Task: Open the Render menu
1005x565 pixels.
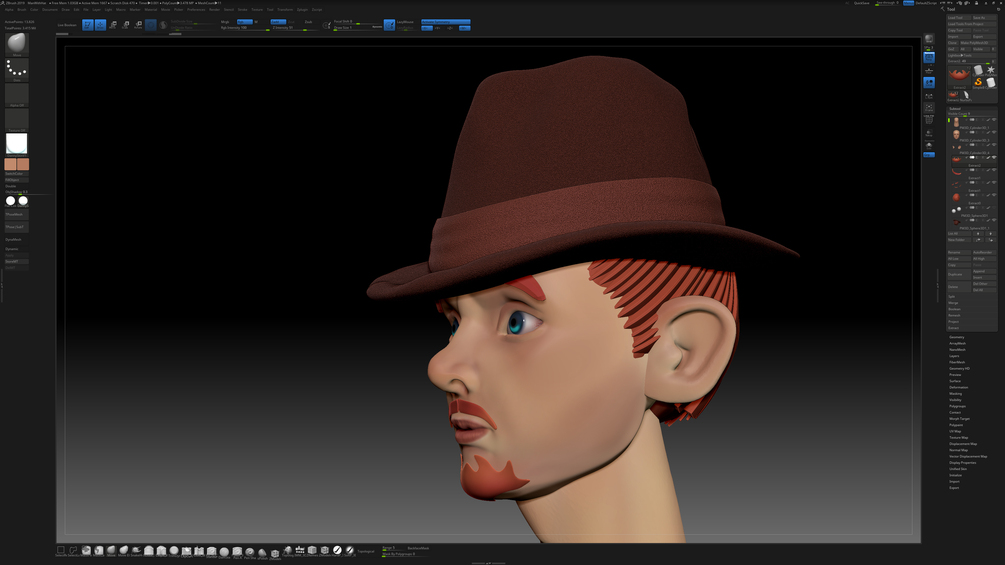Action: coord(214,10)
